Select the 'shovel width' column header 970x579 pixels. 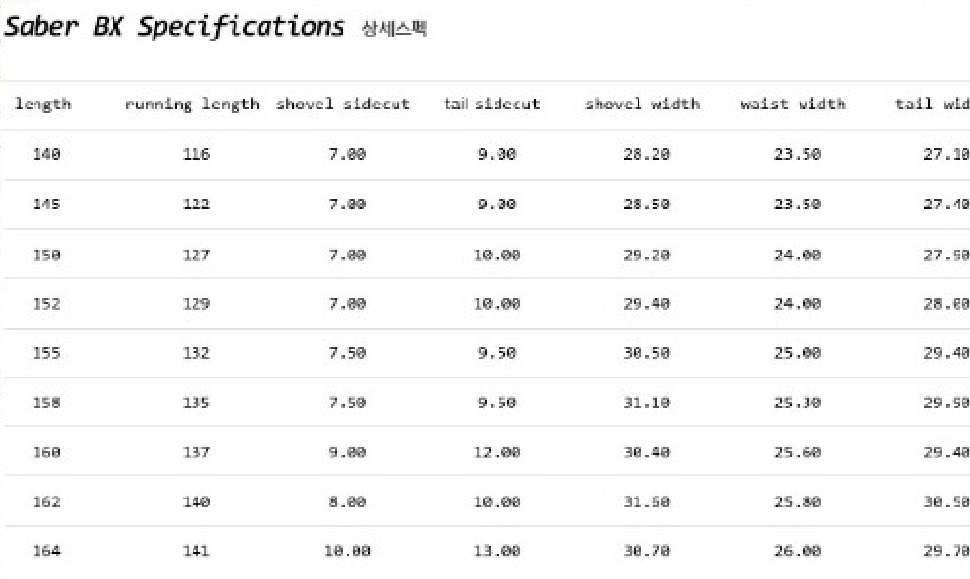pyautogui.click(x=643, y=103)
